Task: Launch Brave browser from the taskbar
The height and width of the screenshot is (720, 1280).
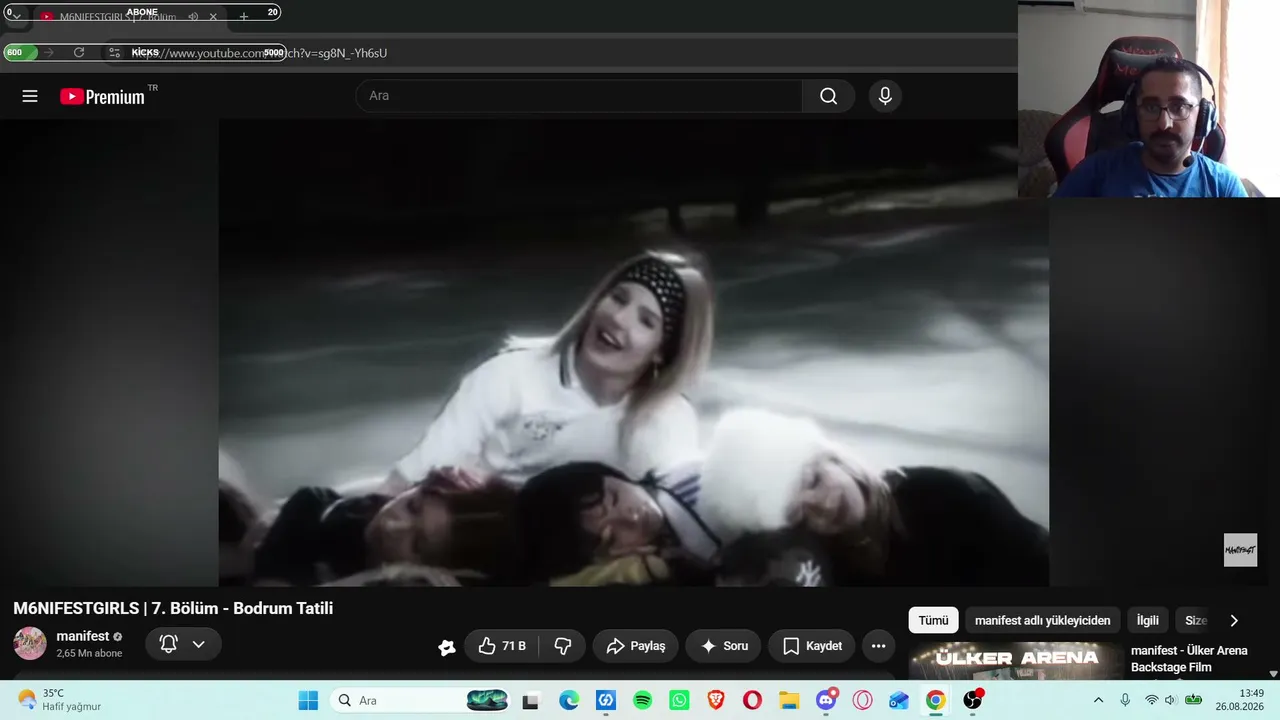Action: pos(716,701)
